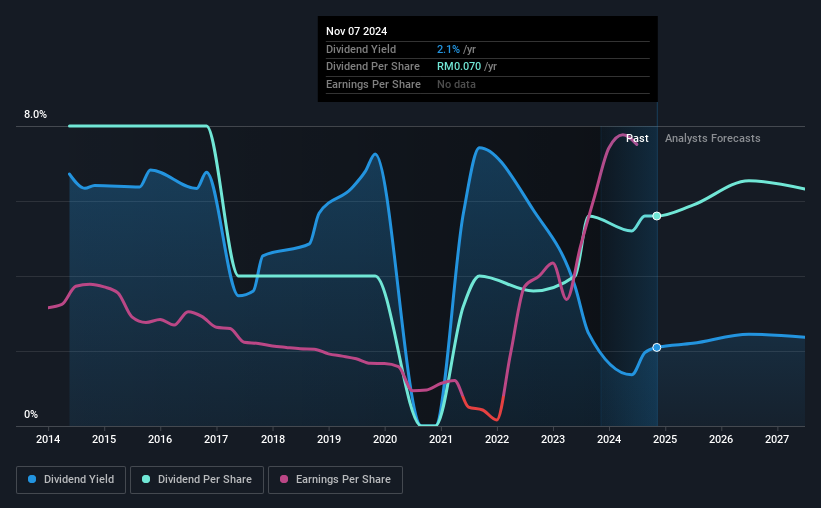
Task: Click the 2014 axis label
Action: (x=48, y=439)
